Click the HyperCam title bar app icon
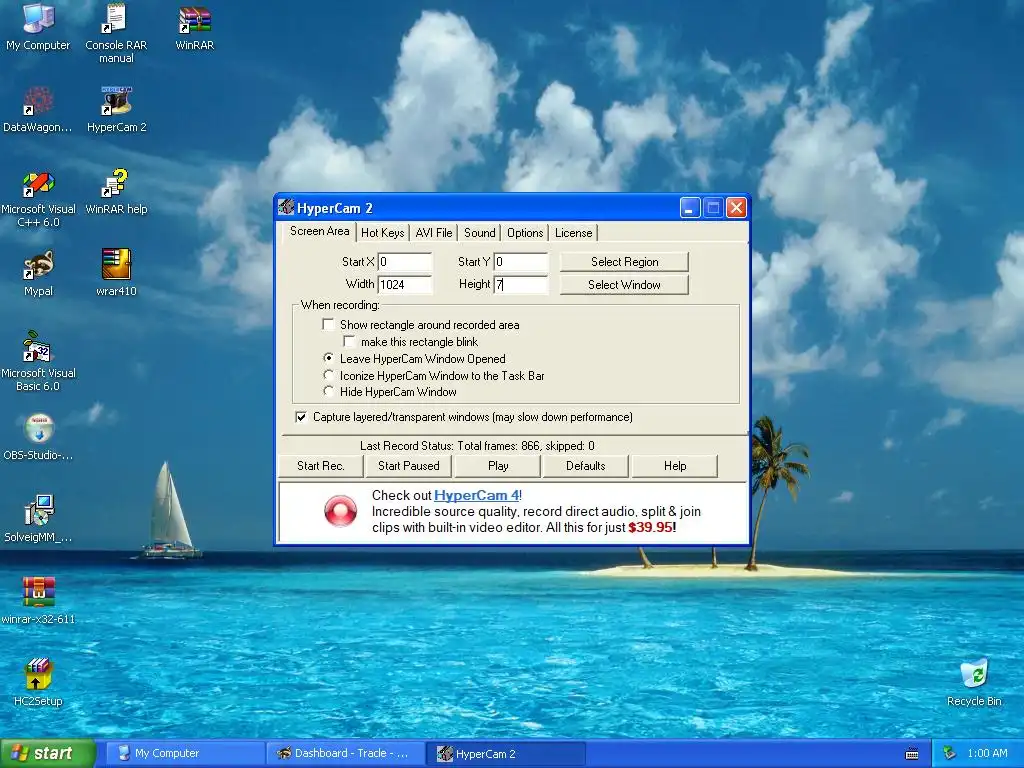 click(286, 207)
